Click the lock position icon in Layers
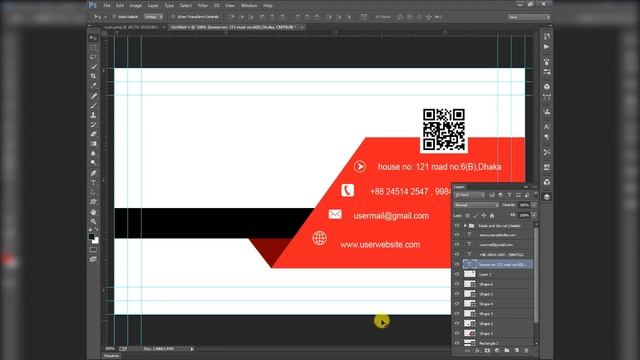Image resolution: width=640 pixels, height=360 pixels. pos(484,215)
